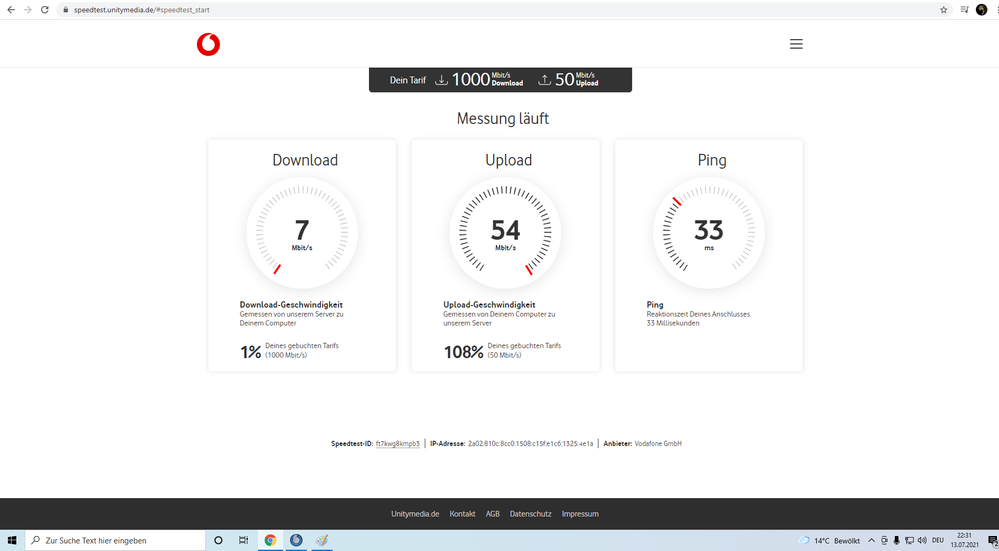Viewport: 999px width, 551px height.
Task: Open Task View on taskbar
Action: click(x=243, y=540)
